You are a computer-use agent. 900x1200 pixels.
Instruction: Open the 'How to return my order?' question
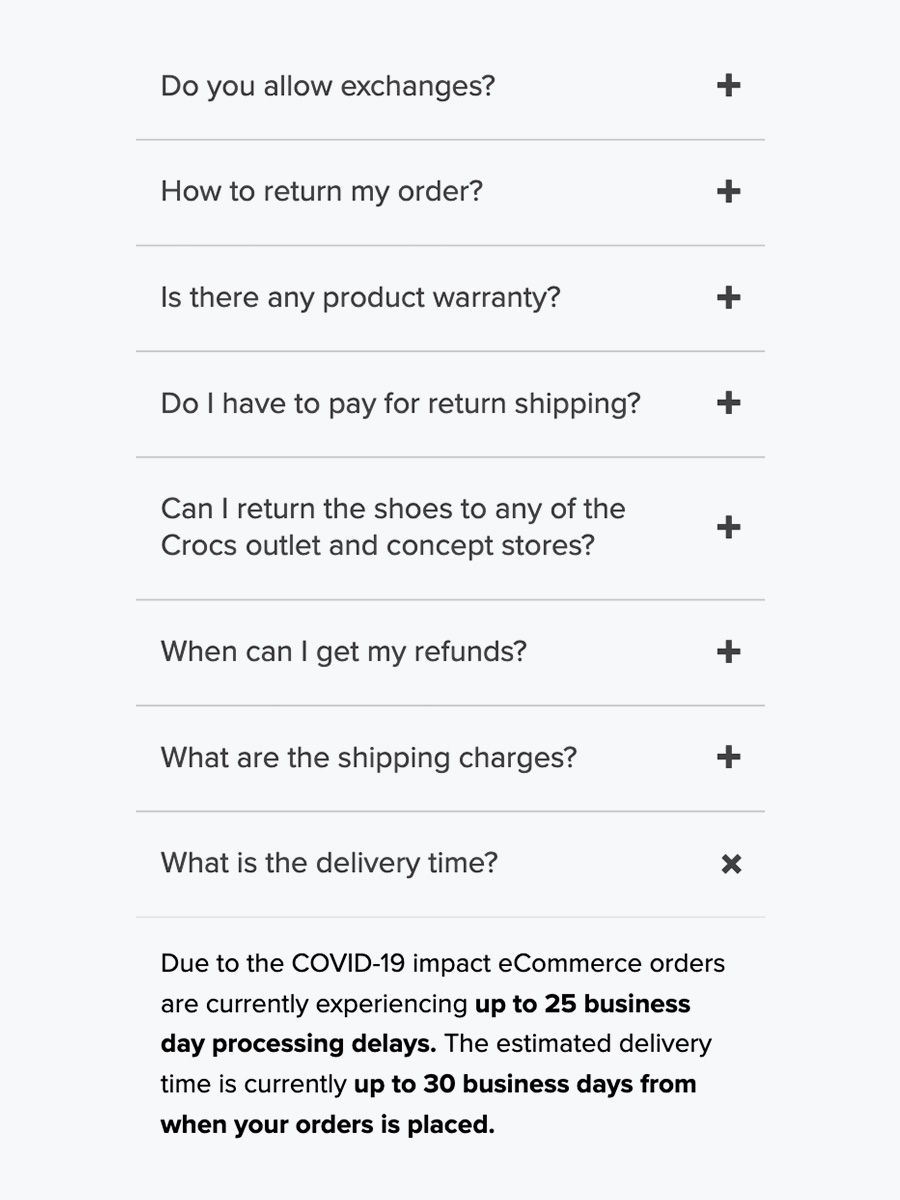(x=322, y=191)
